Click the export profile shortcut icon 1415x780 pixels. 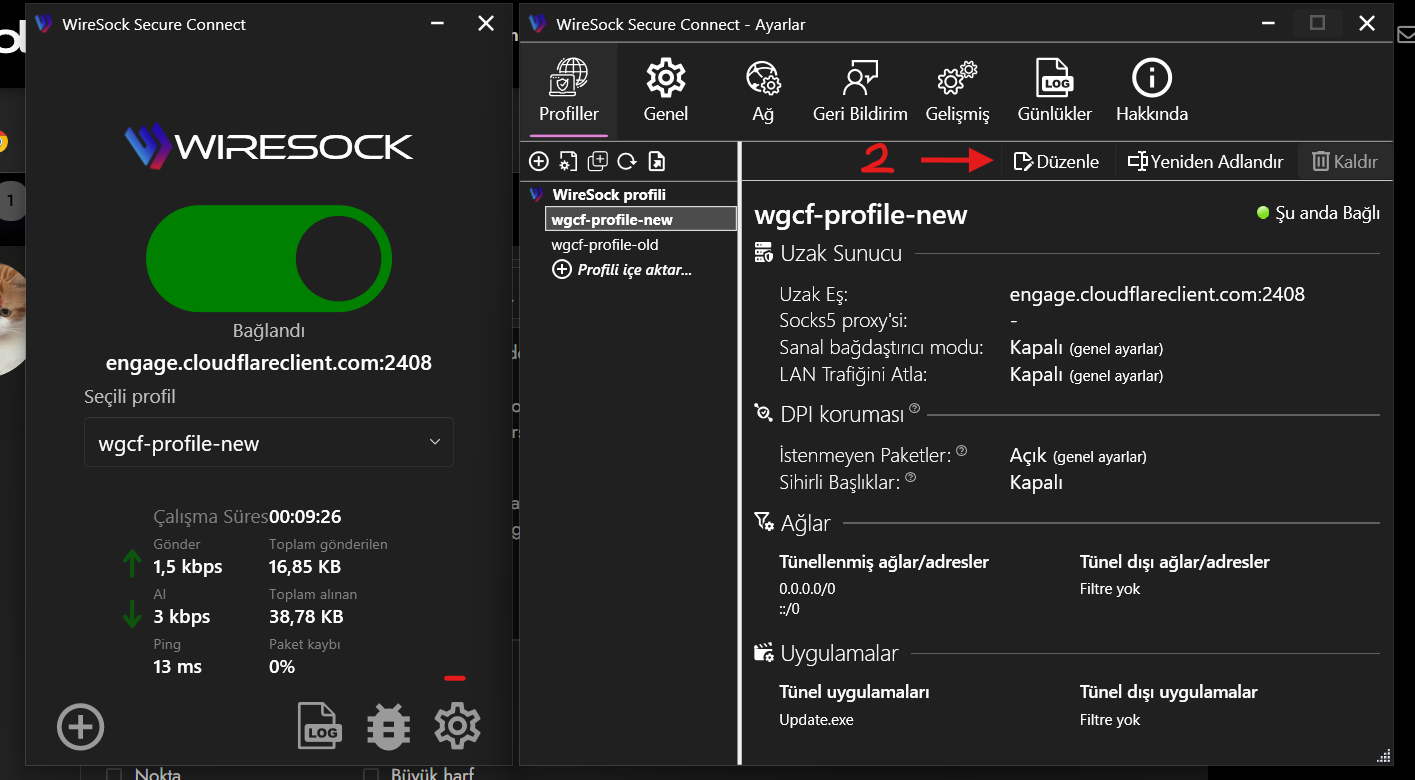click(657, 161)
